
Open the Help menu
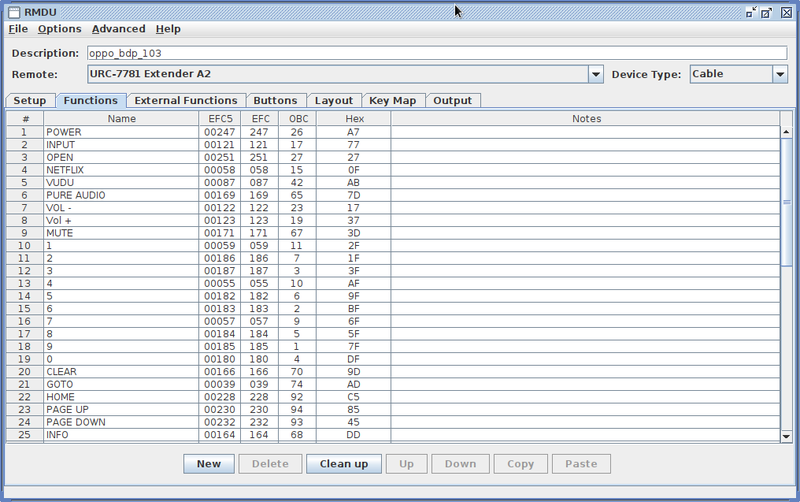tap(168, 29)
